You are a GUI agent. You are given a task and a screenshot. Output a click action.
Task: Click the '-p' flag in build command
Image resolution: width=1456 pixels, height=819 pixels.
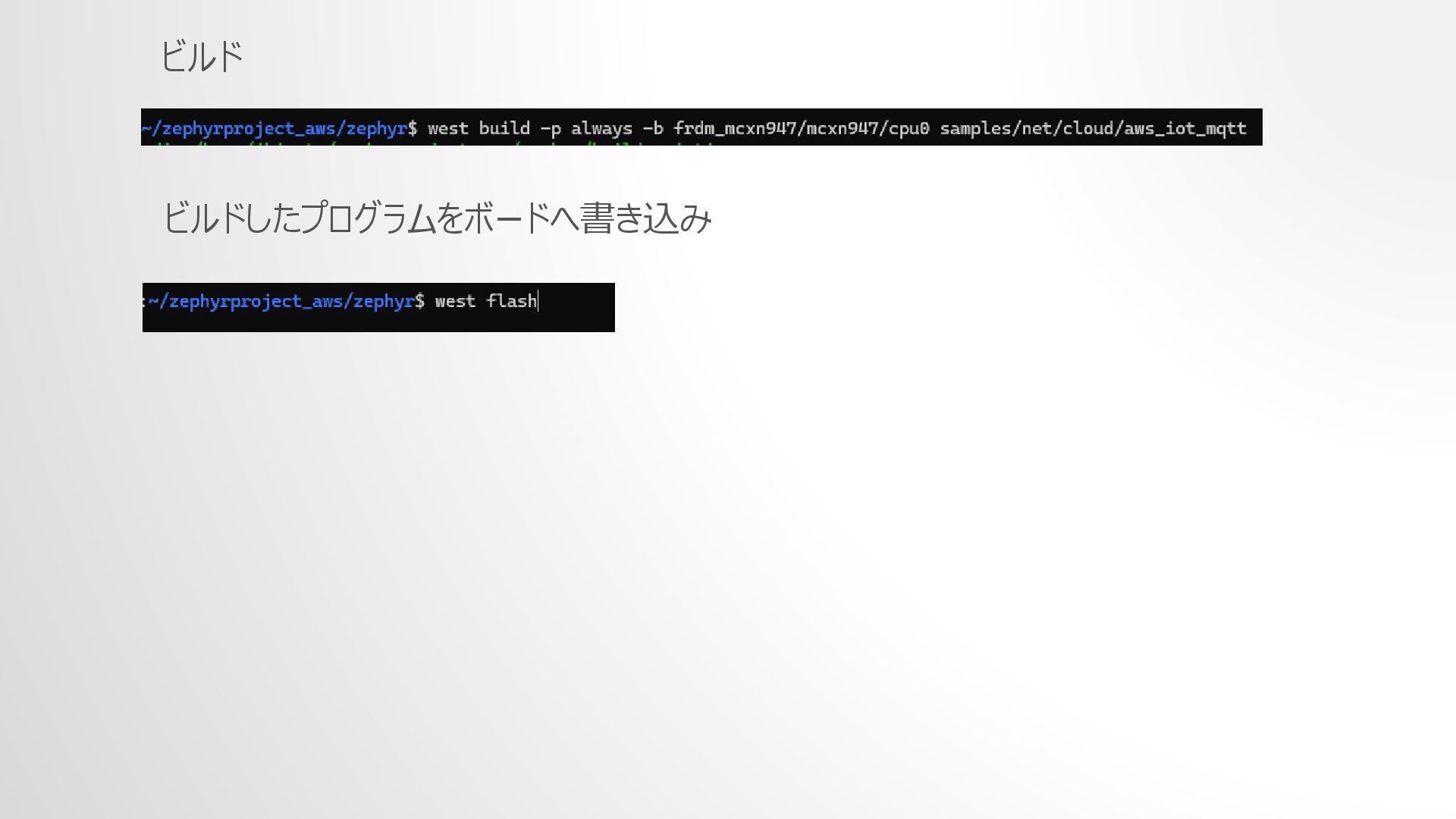(x=551, y=128)
